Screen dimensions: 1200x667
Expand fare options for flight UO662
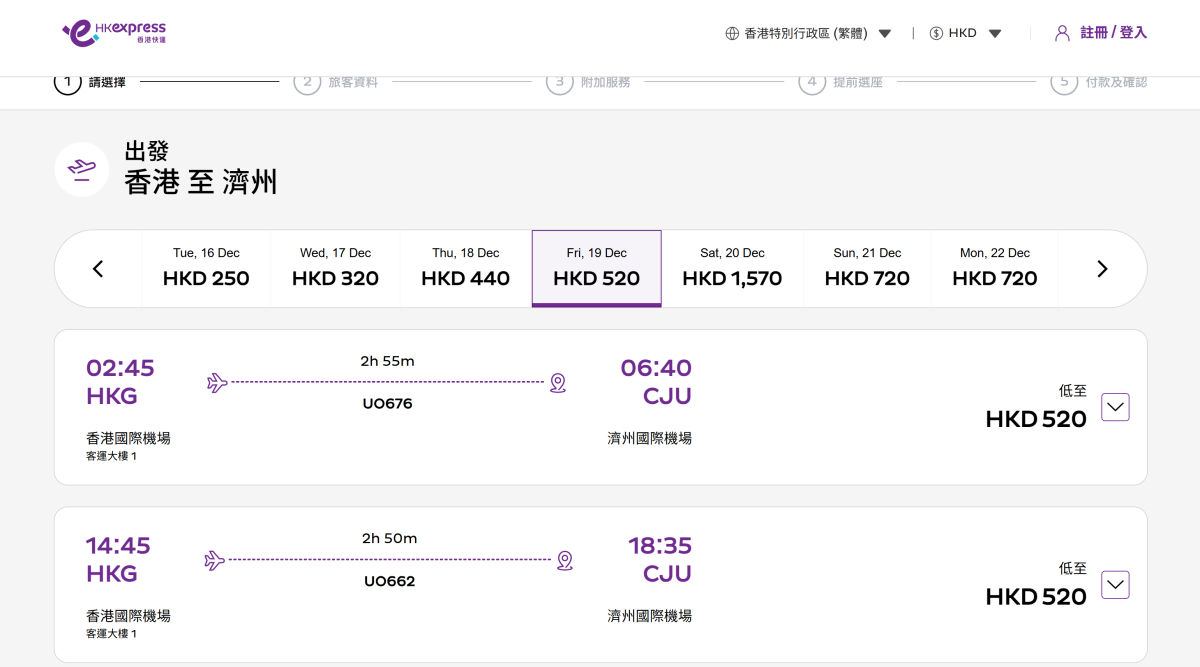pos(1115,585)
